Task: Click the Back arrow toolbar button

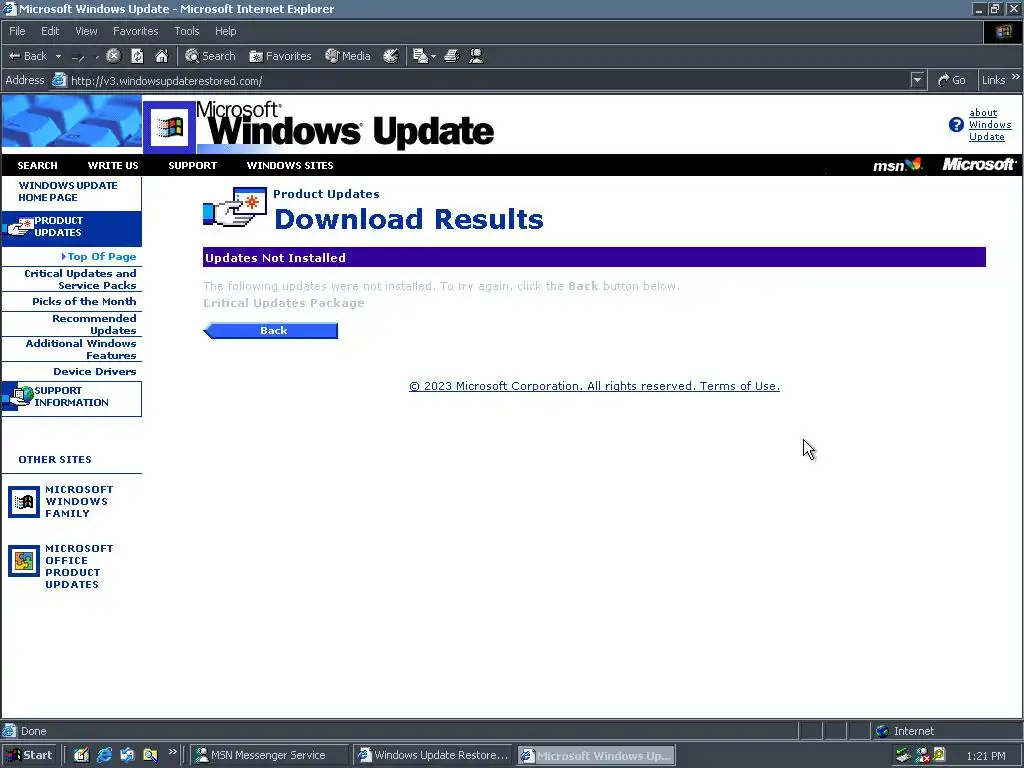Action: [x=27, y=56]
